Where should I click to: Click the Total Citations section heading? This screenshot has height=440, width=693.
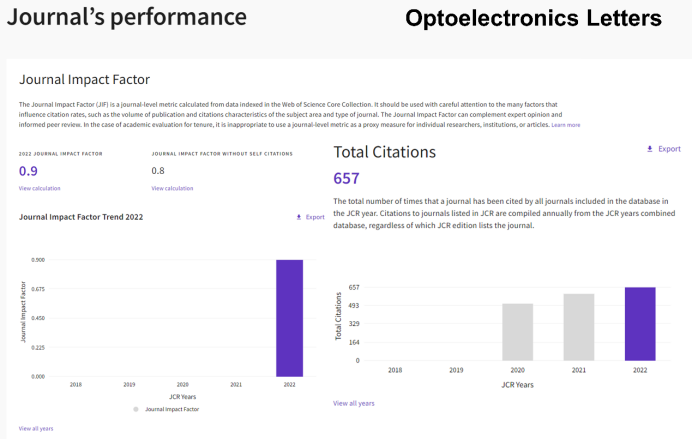[384, 152]
